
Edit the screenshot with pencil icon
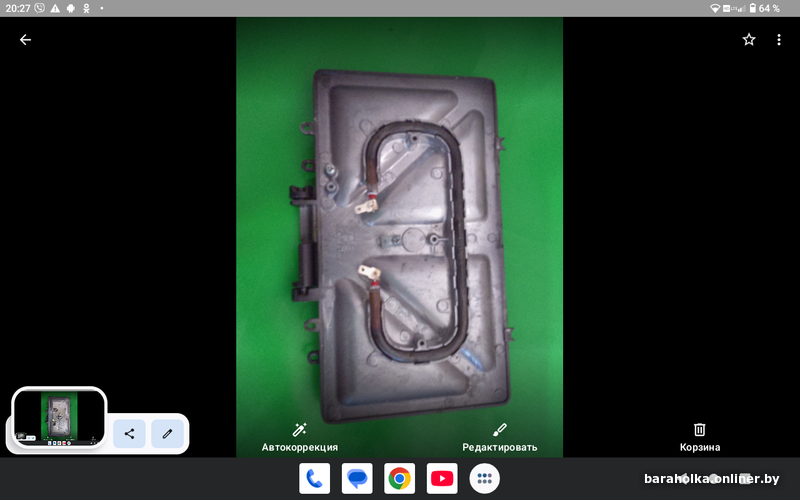[167, 434]
